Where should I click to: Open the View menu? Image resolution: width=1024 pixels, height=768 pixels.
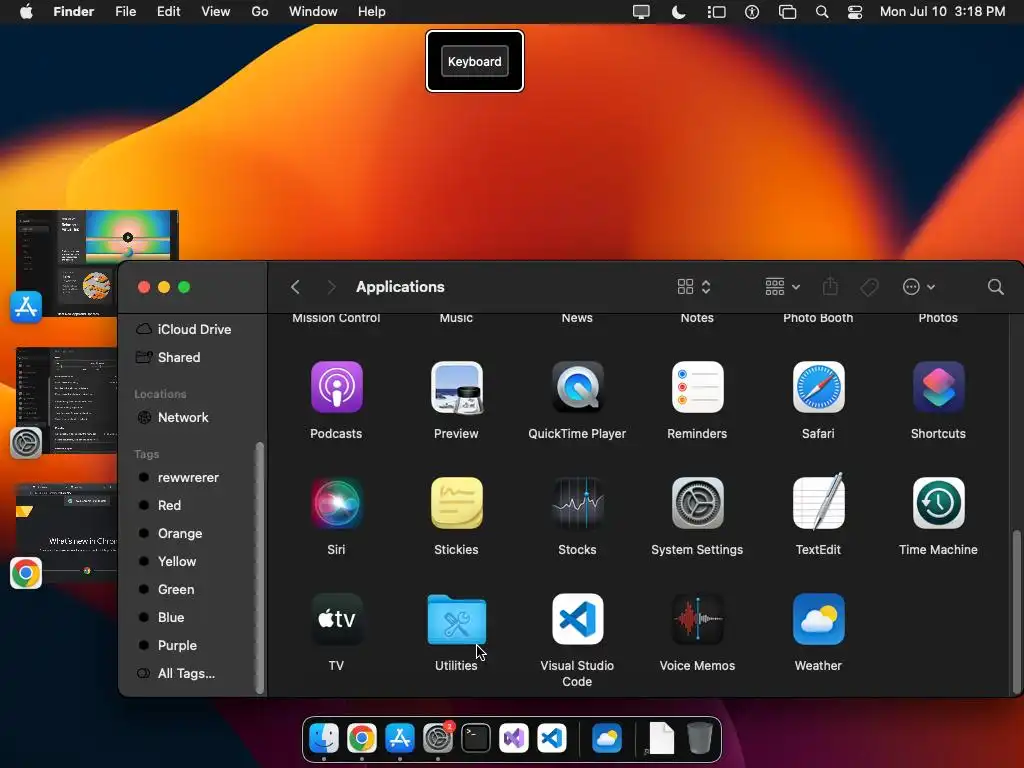pos(216,12)
